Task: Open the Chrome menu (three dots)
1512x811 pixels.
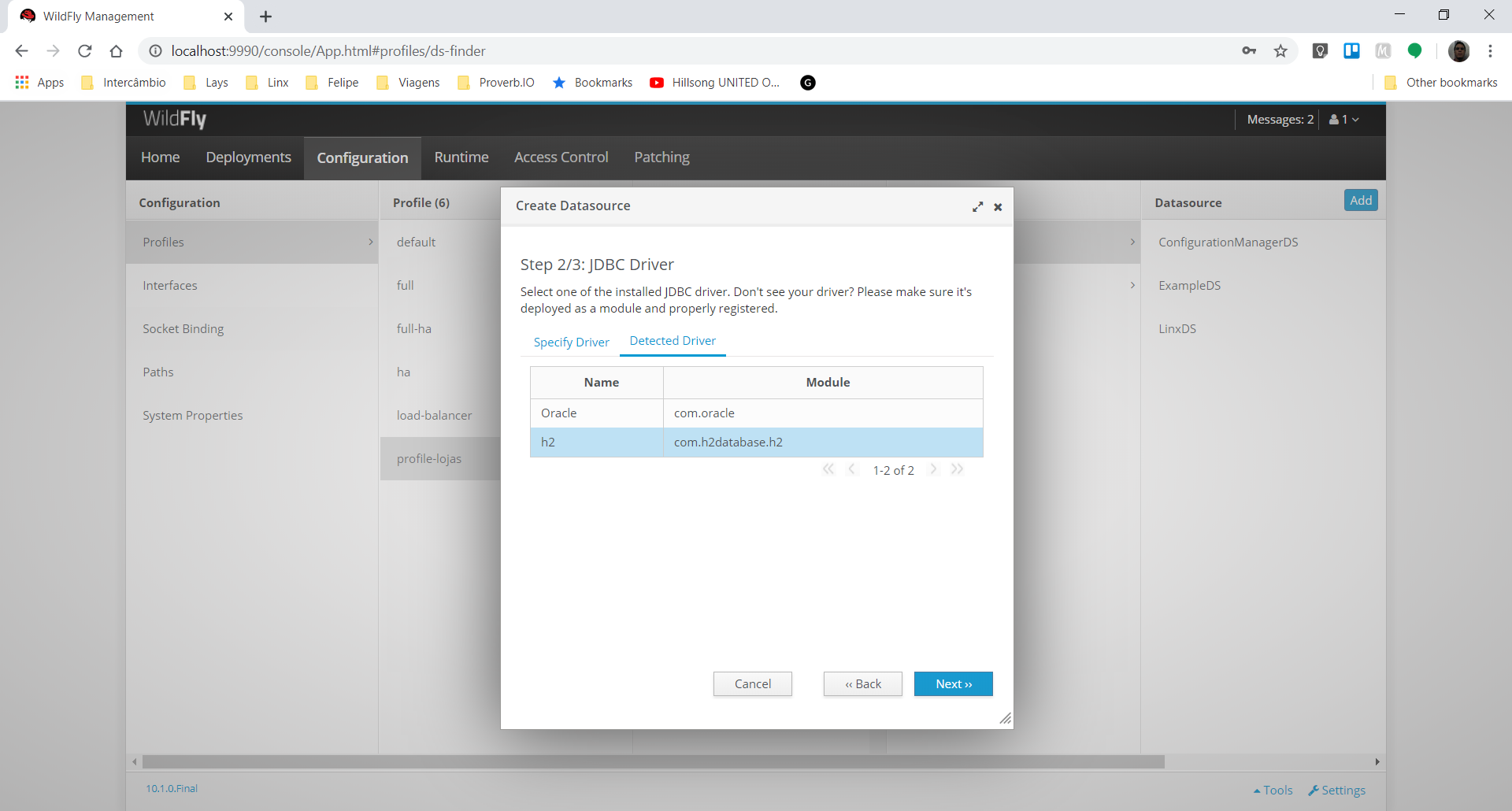Action: coord(1490,51)
